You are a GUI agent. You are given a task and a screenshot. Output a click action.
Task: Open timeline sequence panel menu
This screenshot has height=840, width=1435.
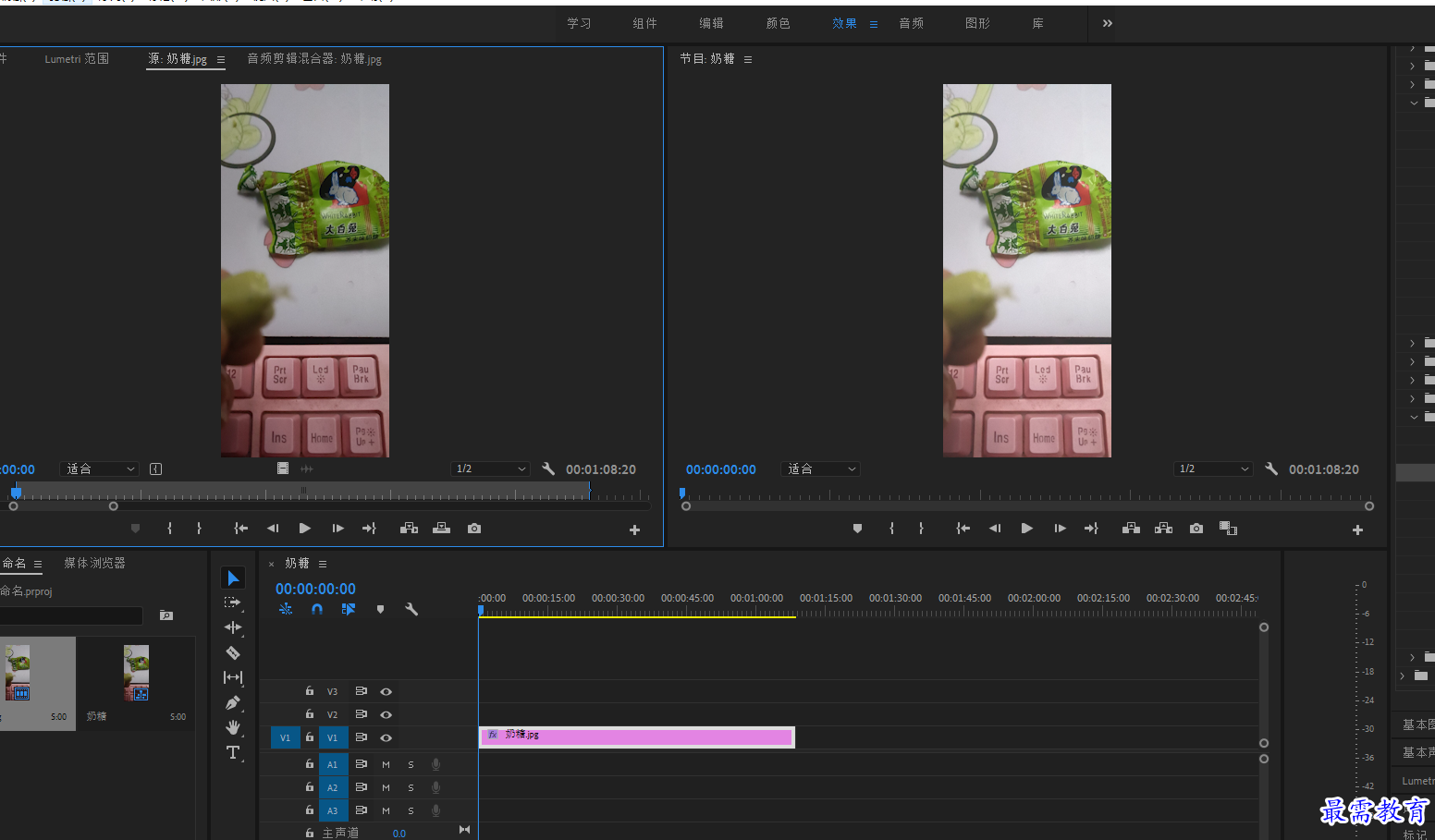point(323,564)
